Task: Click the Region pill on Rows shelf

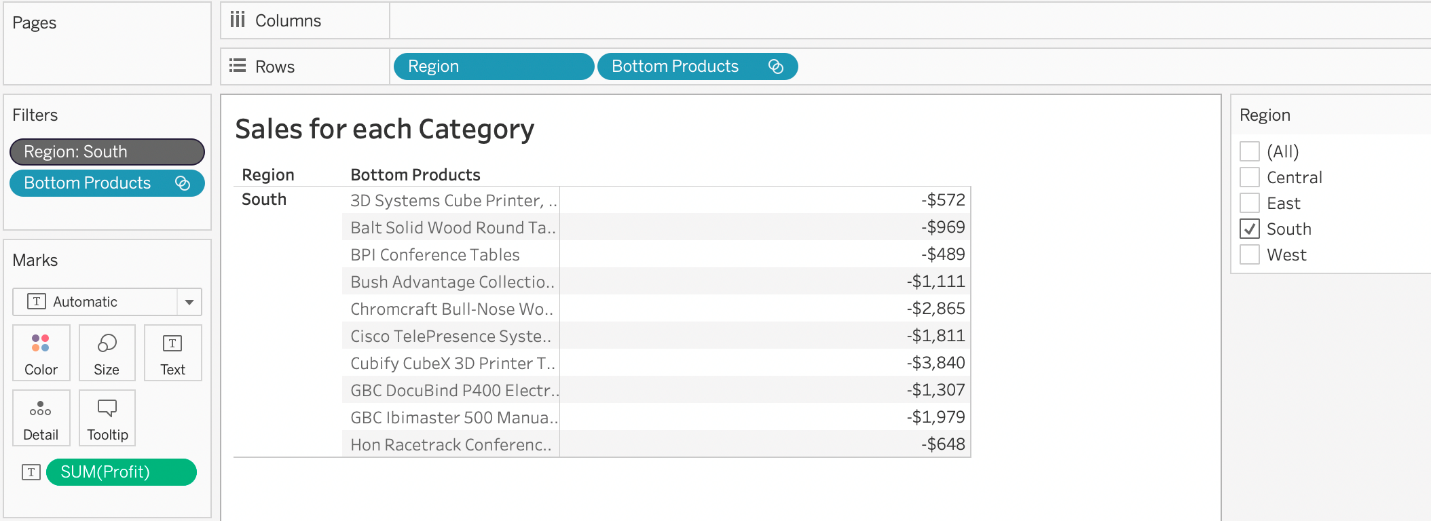Action: pyautogui.click(x=493, y=67)
